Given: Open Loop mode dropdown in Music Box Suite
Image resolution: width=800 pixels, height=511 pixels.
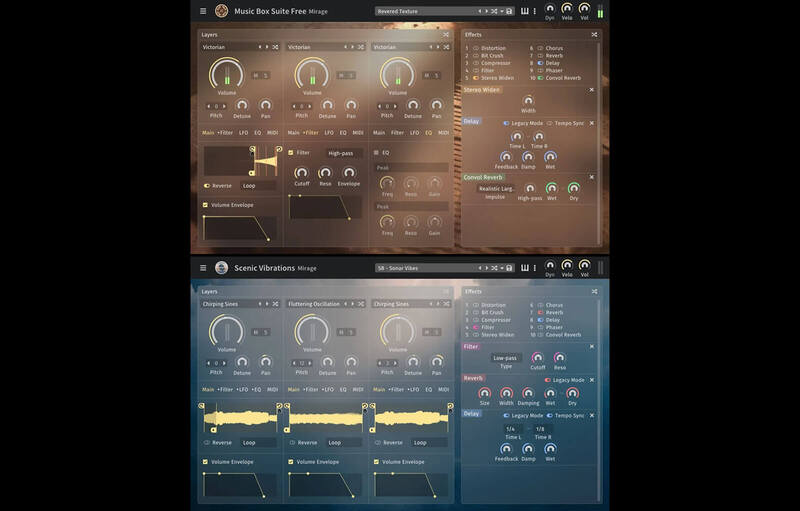Looking at the screenshot, I should click(x=258, y=186).
